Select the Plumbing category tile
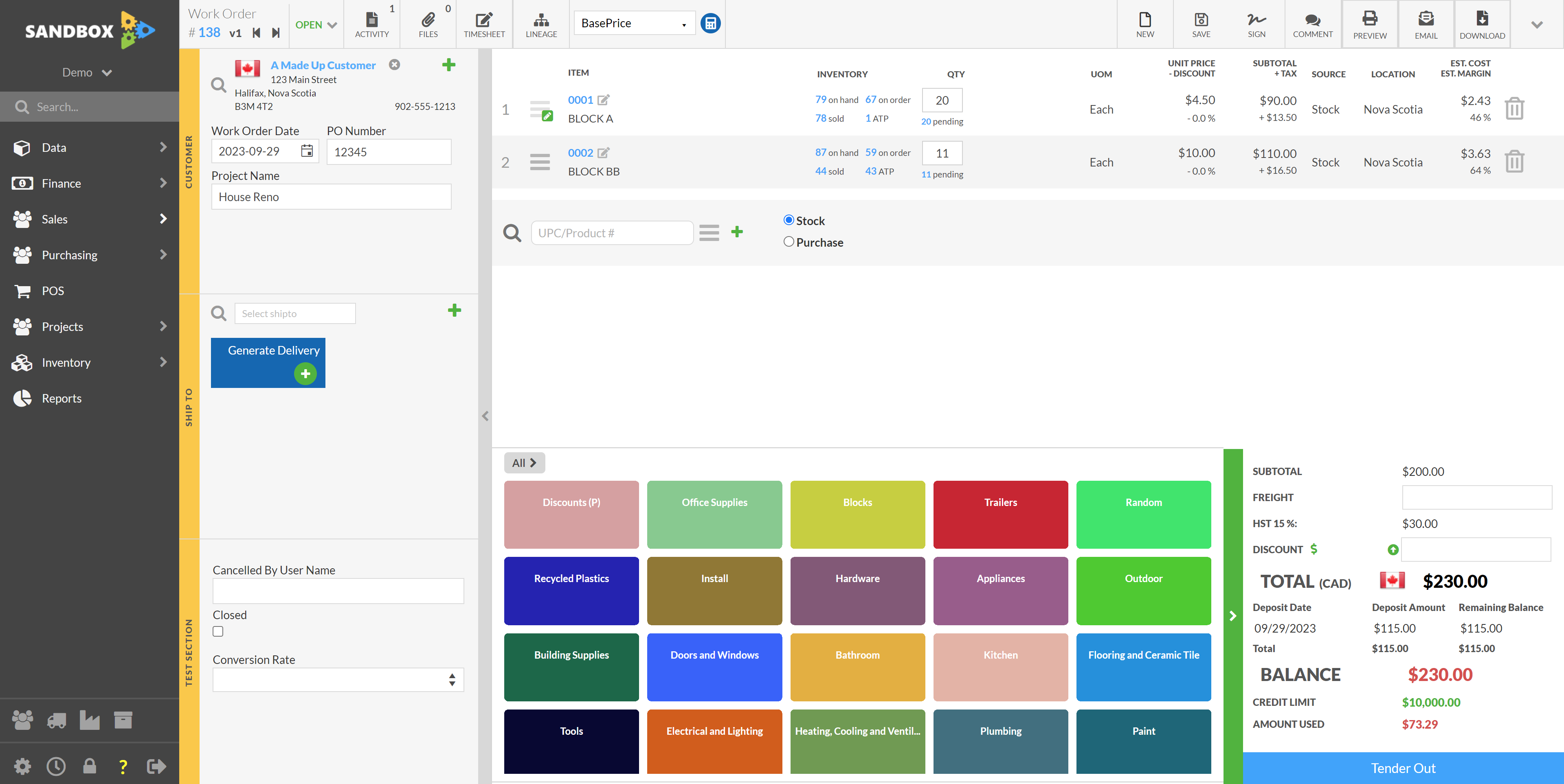This screenshot has height=784, width=1564. coord(1000,741)
